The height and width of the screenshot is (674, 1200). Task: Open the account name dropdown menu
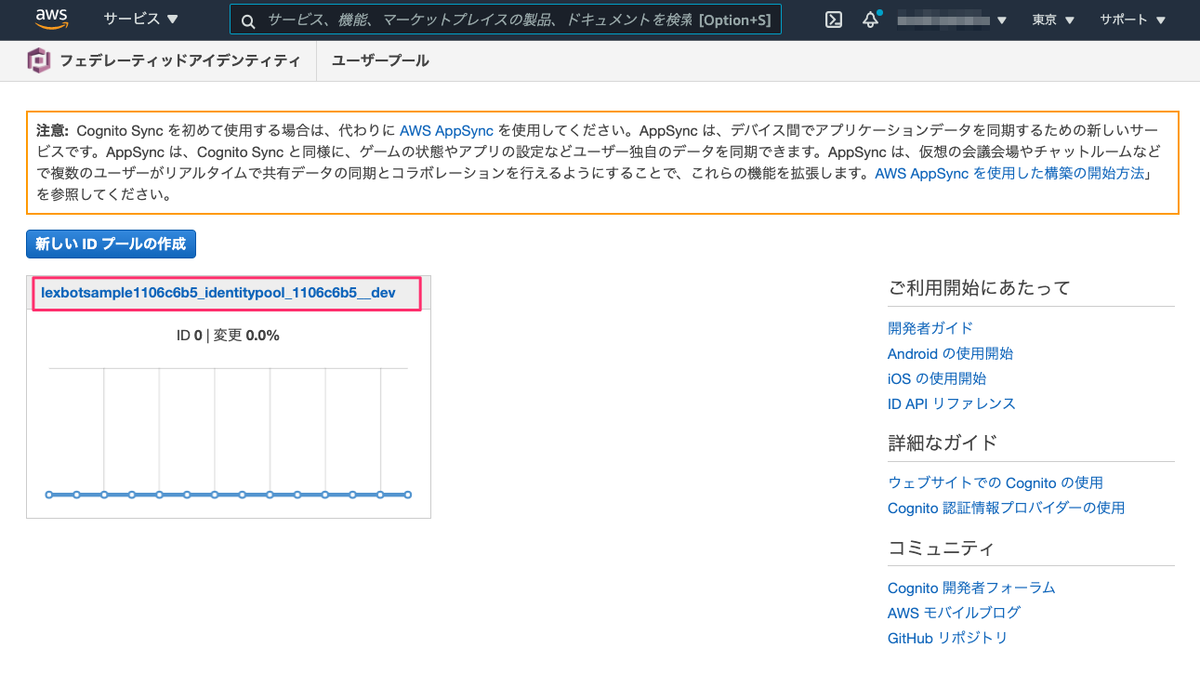(955, 19)
